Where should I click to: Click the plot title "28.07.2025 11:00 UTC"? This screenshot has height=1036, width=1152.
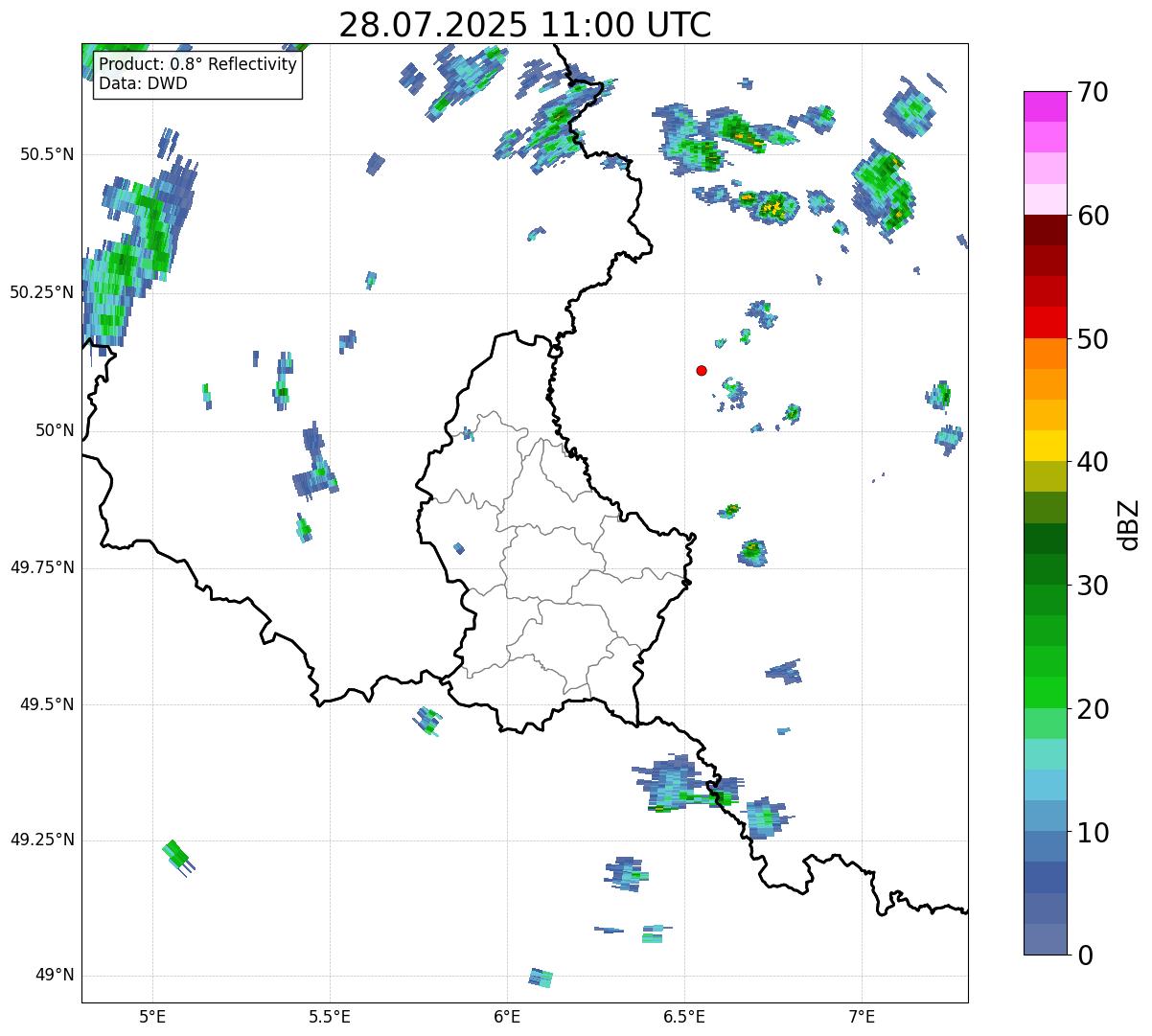[525, 25]
